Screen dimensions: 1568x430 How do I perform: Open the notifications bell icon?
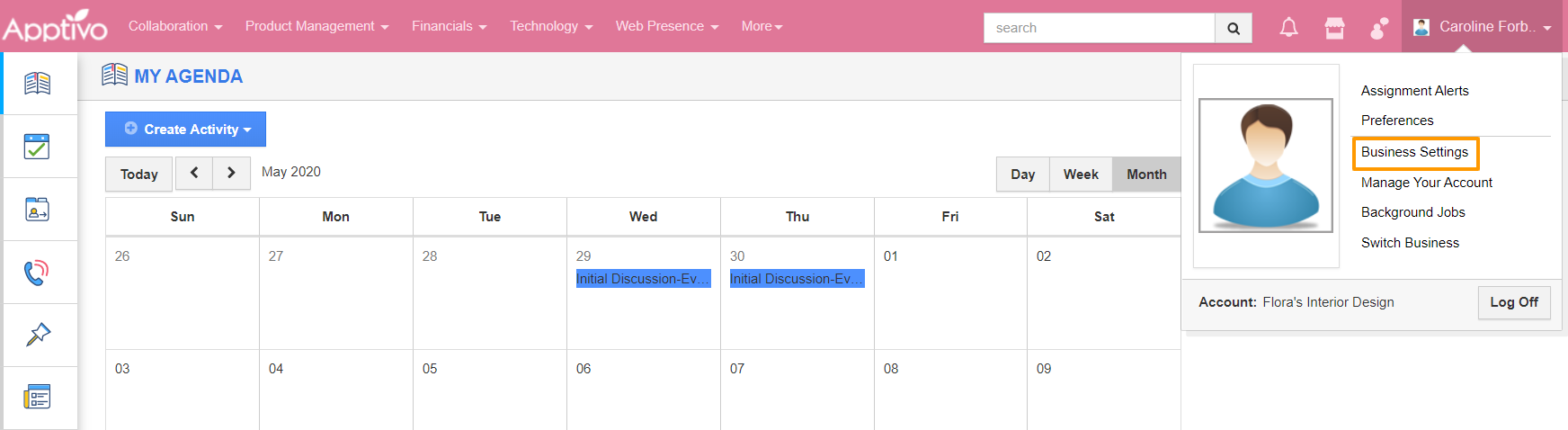click(x=1288, y=28)
